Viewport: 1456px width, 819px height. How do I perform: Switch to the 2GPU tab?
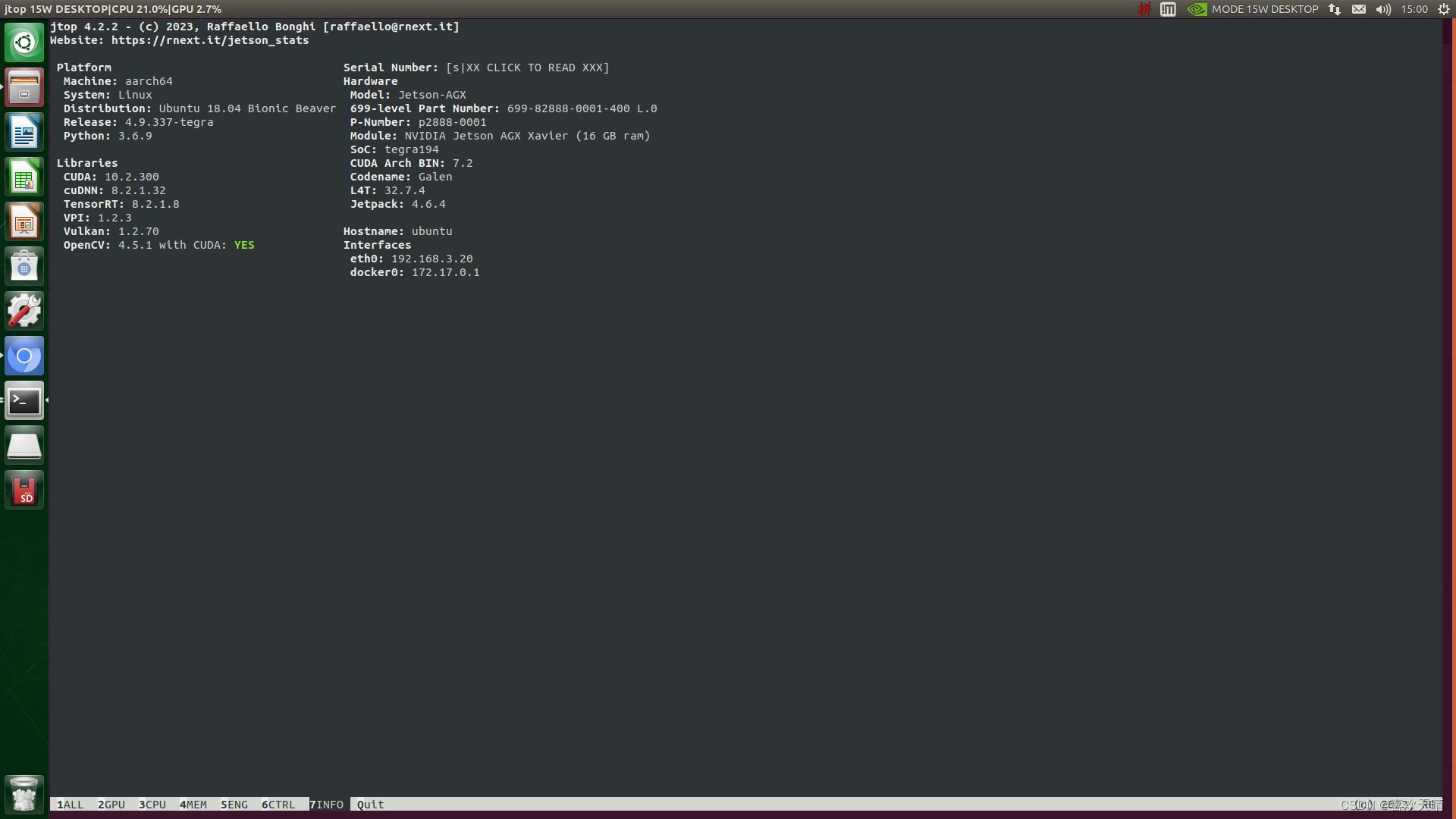point(111,805)
